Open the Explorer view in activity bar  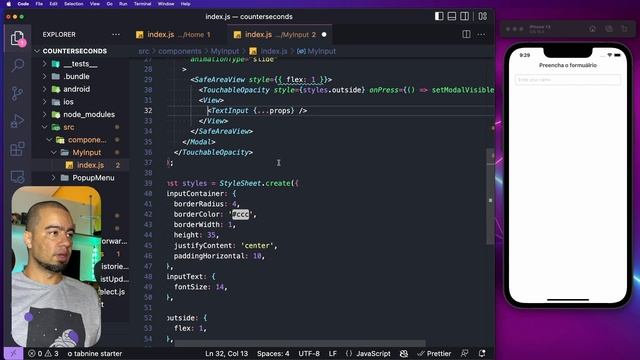(18, 39)
